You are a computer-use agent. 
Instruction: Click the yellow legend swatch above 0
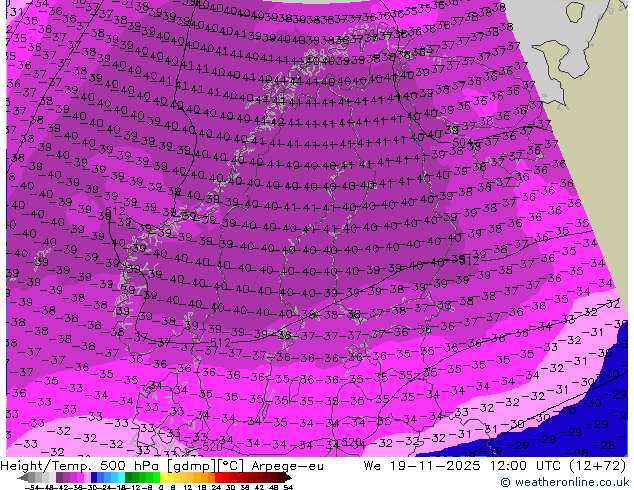pyautogui.click(x=164, y=477)
